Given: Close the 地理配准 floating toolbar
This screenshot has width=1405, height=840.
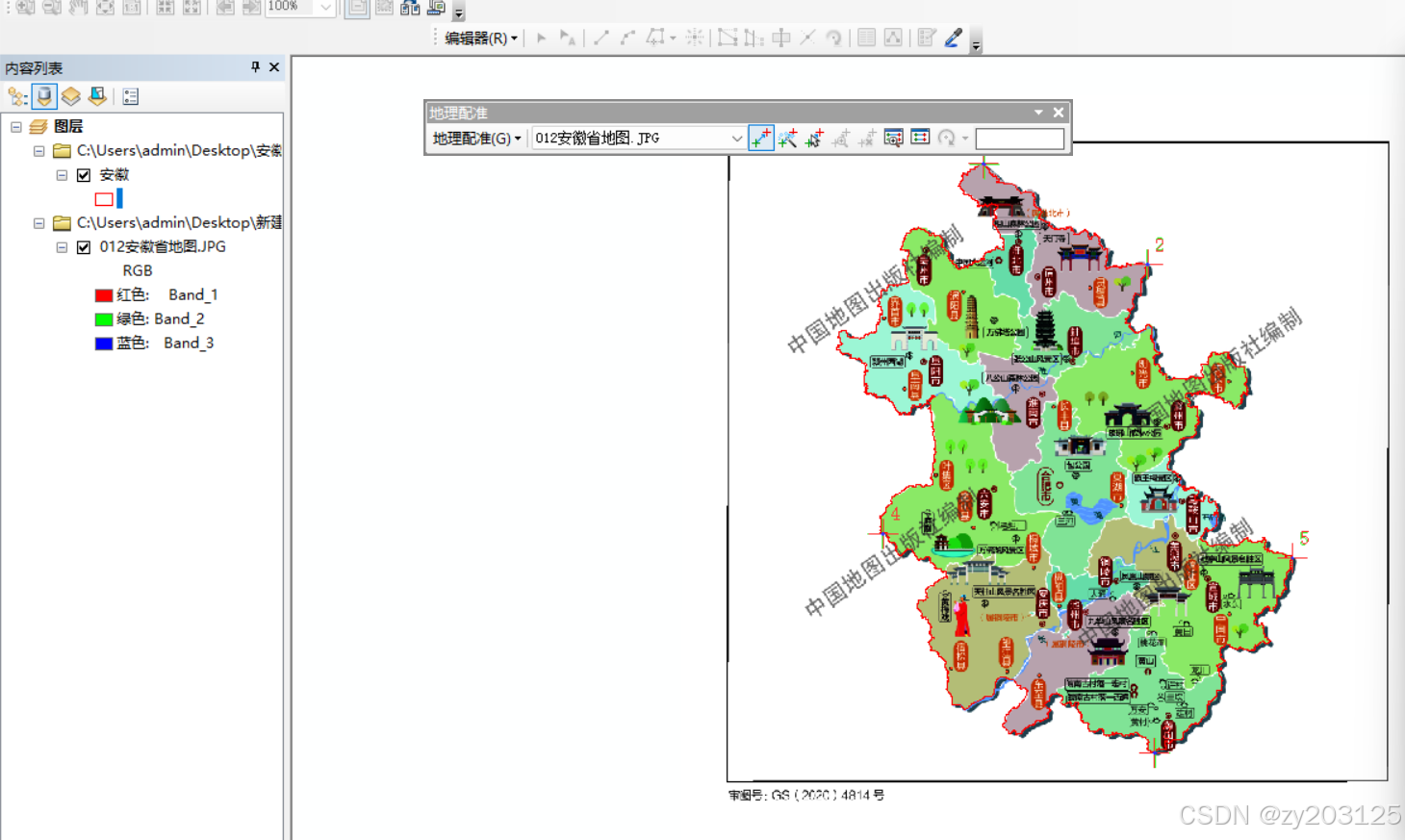Looking at the screenshot, I should [1059, 113].
